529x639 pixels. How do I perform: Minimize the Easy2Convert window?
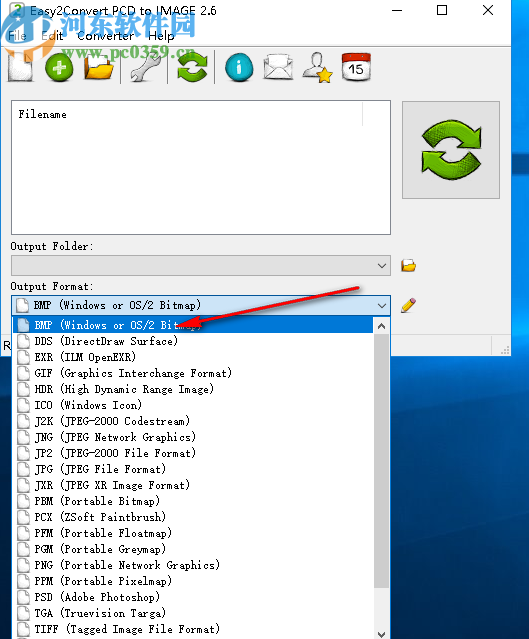point(397,10)
